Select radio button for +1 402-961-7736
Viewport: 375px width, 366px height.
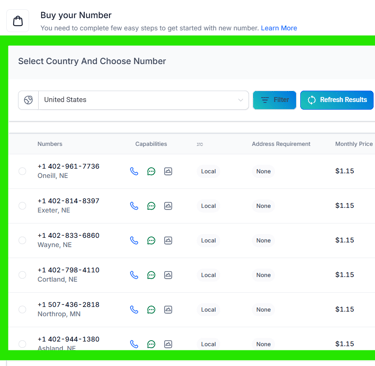tap(22, 171)
